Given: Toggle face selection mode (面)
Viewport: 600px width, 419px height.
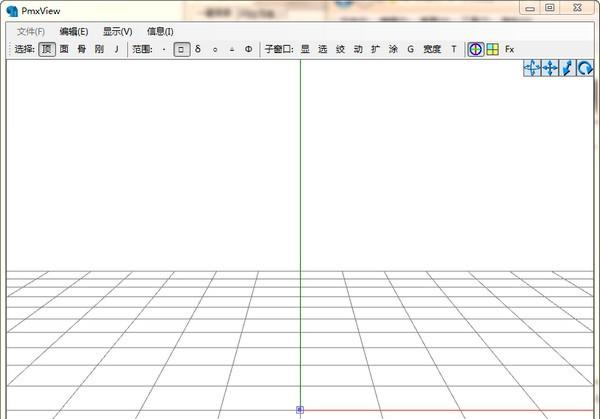Looking at the screenshot, I should (x=64, y=49).
